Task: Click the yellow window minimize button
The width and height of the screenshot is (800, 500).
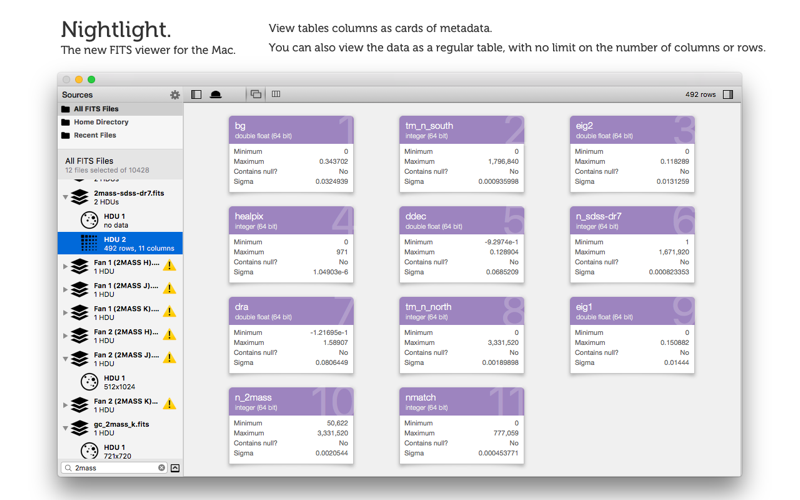Action: point(79,80)
